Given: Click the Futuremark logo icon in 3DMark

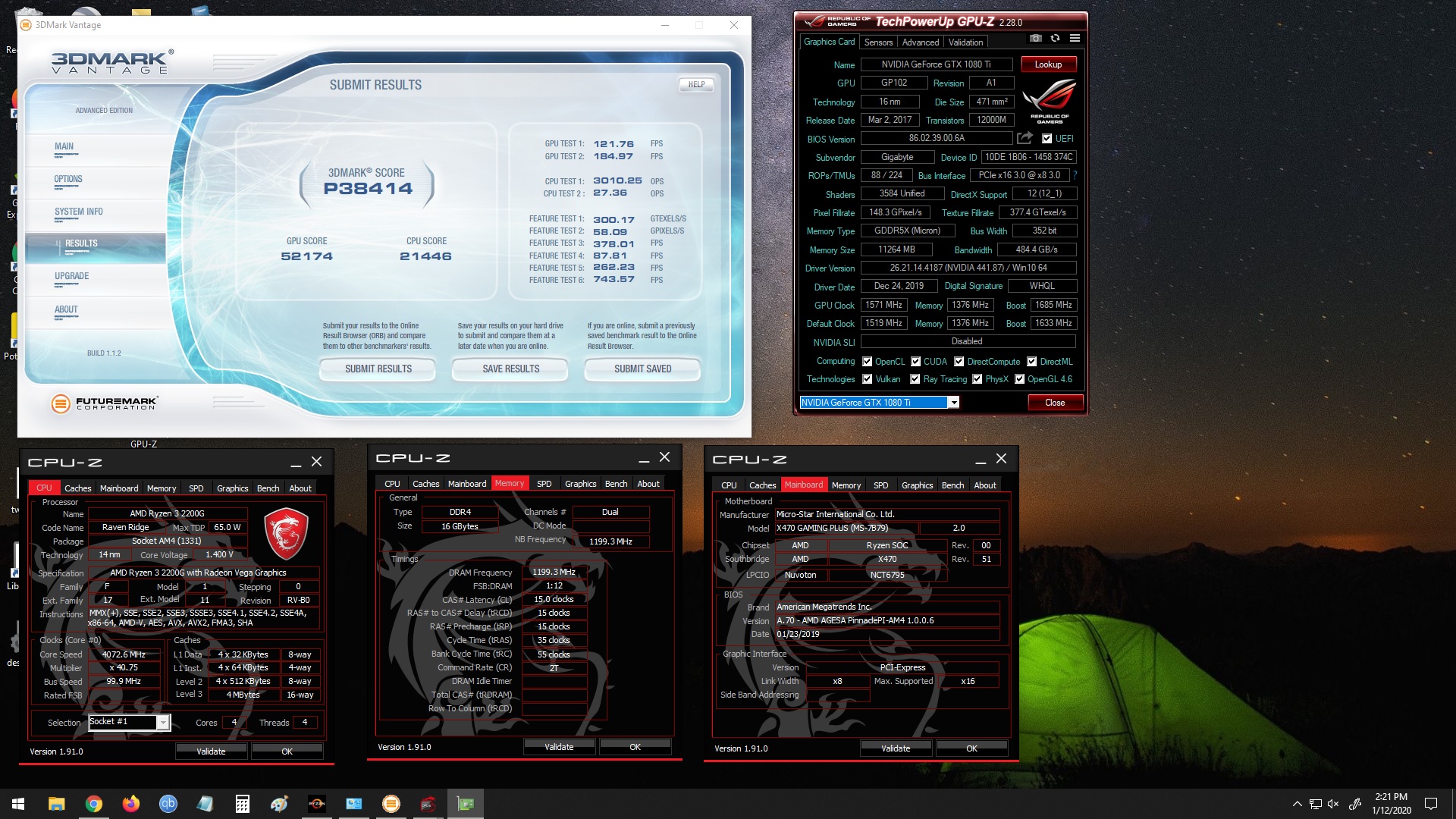Looking at the screenshot, I should click(x=61, y=403).
